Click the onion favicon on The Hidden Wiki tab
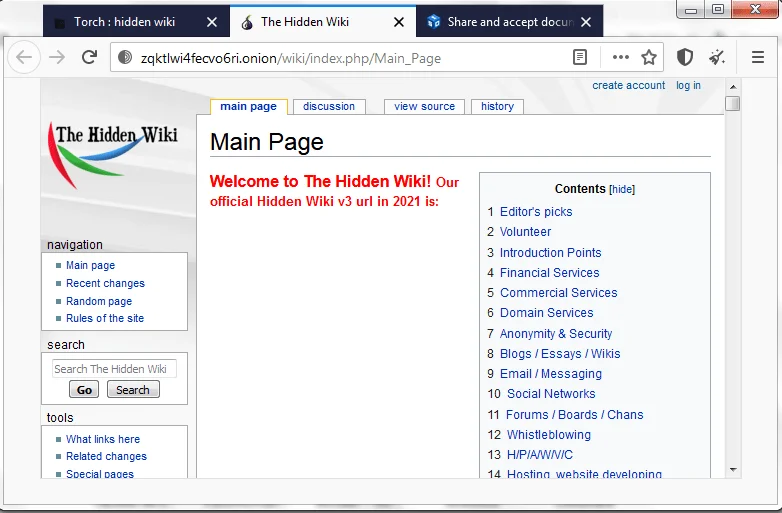The width and height of the screenshot is (782, 513). click(x=247, y=22)
